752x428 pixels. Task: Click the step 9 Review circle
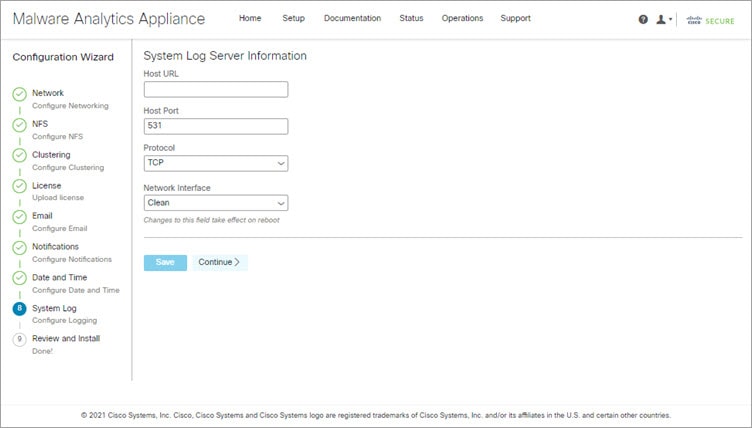(20, 339)
